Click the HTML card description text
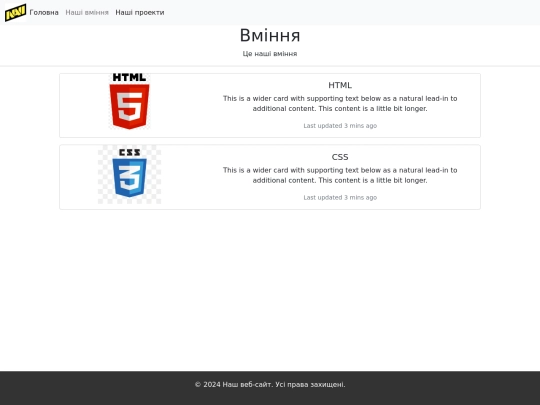 point(340,103)
